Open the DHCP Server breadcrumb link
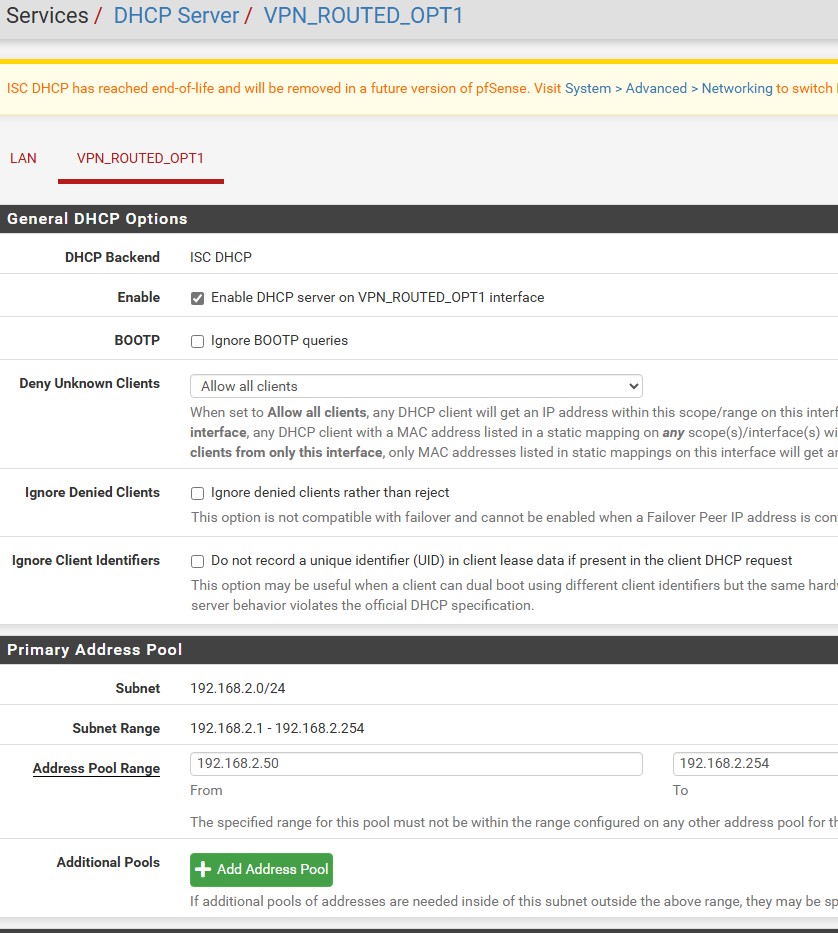Image resolution: width=838 pixels, height=933 pixels. [176, 16]
